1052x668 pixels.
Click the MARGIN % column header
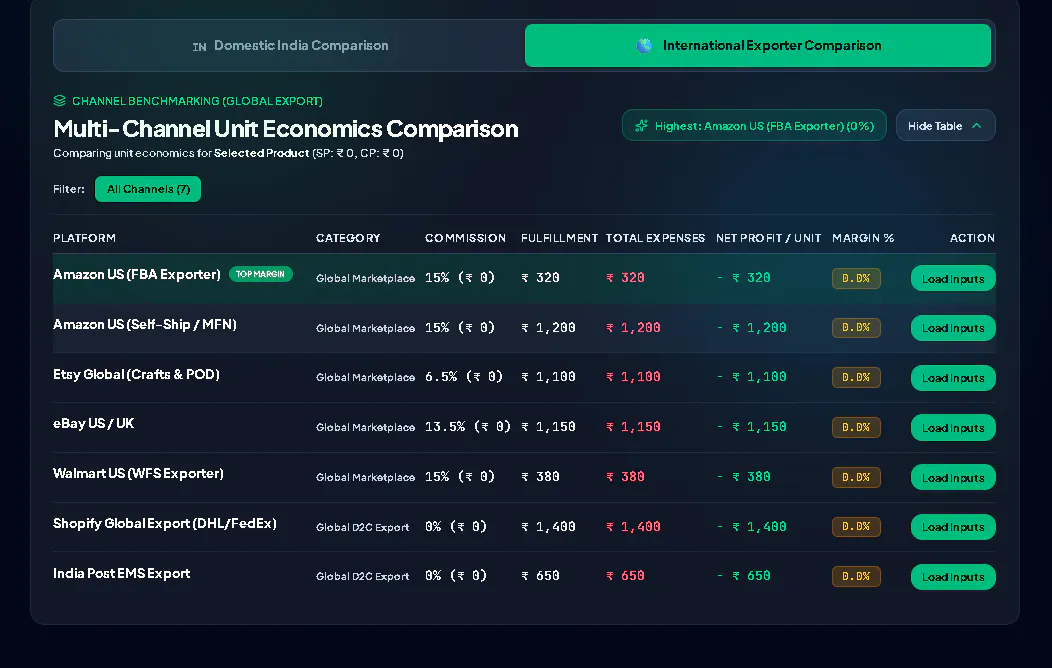pyautogui.click(x=863, y=238)
